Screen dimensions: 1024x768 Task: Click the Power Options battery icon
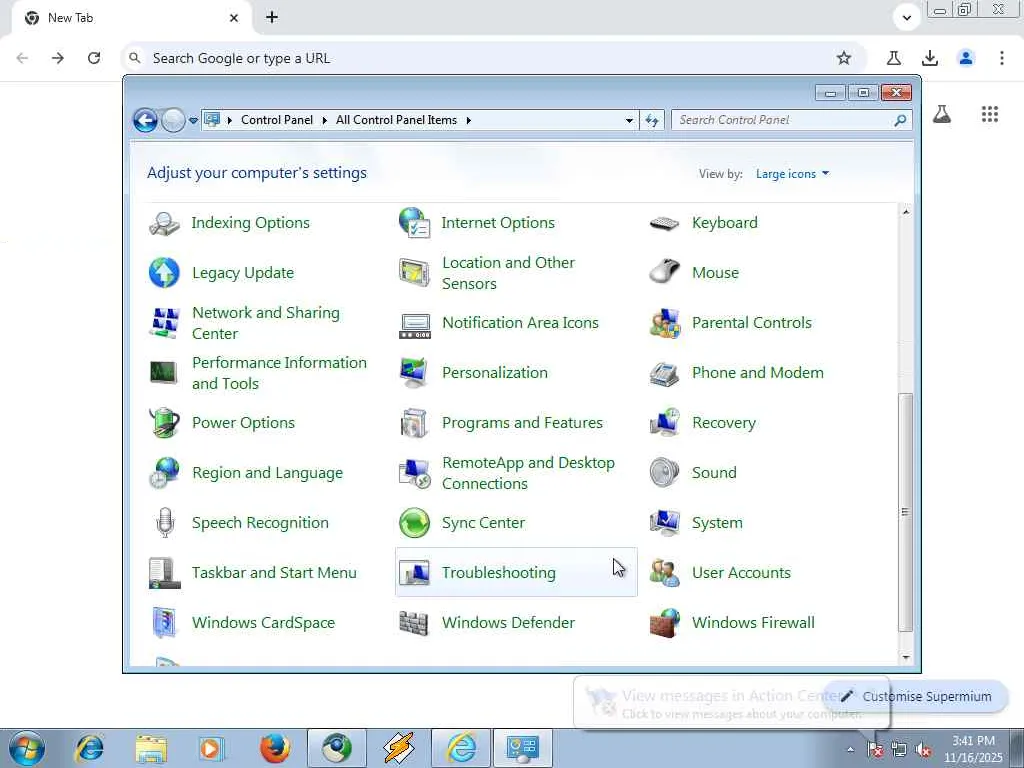tap(164, 423)
